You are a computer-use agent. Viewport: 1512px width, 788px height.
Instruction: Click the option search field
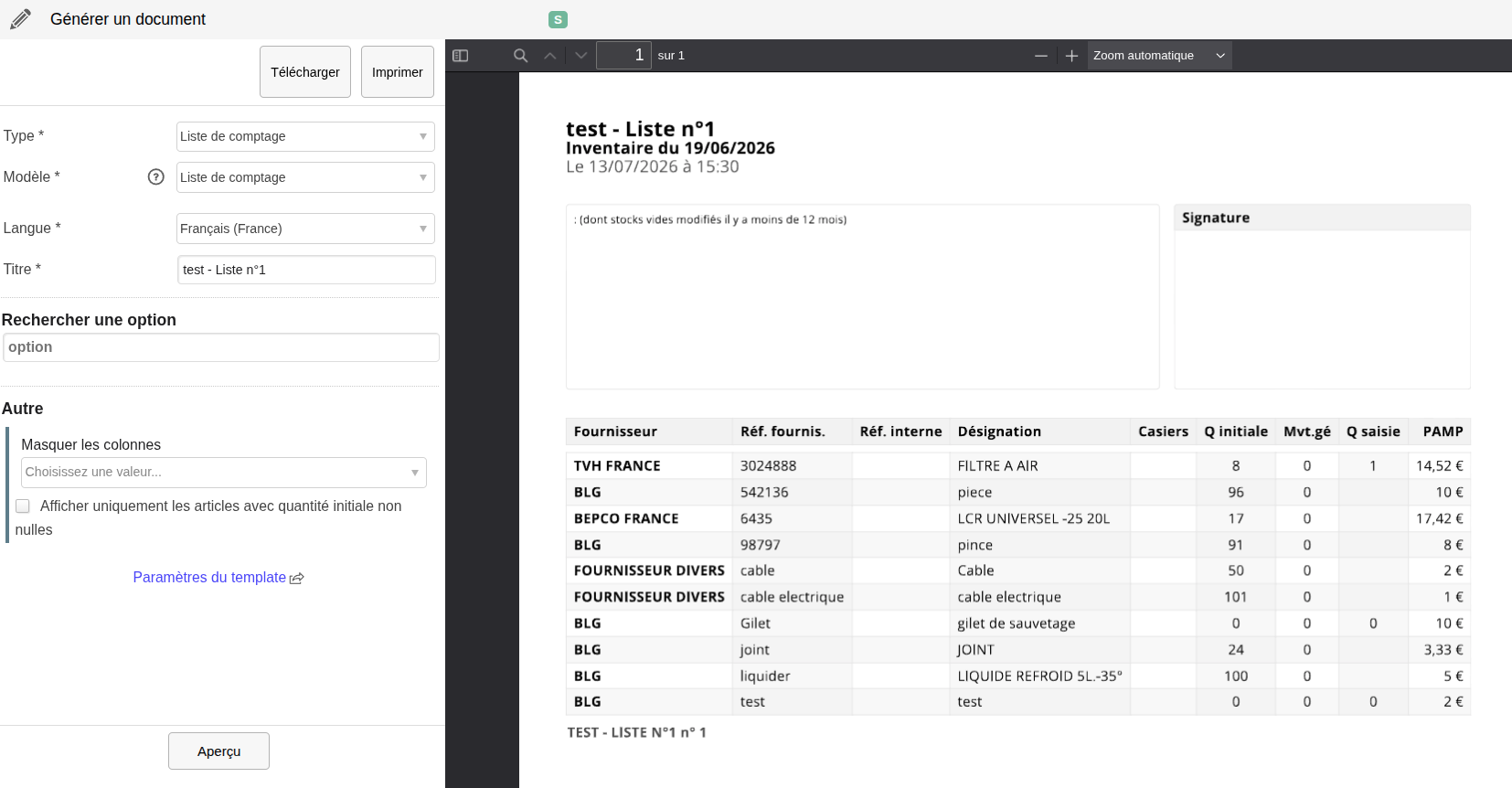(x=221, y=347)
